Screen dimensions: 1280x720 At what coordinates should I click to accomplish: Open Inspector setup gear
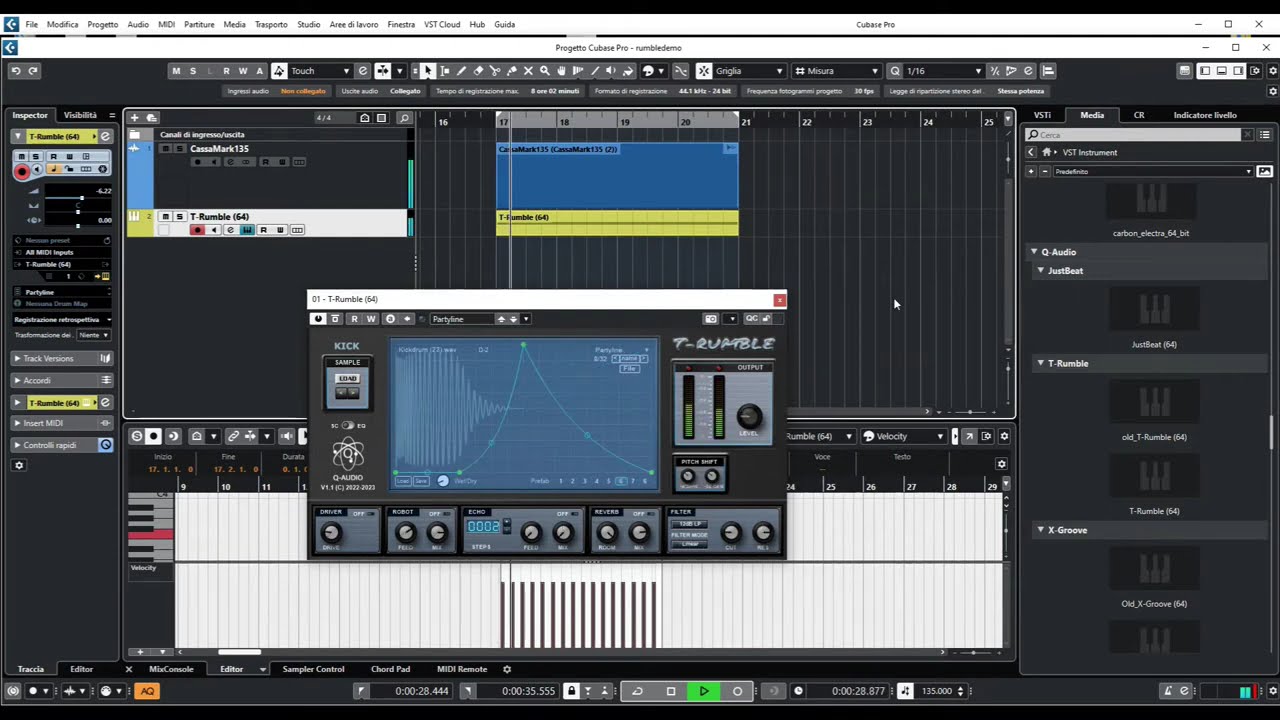coord(18,465)
